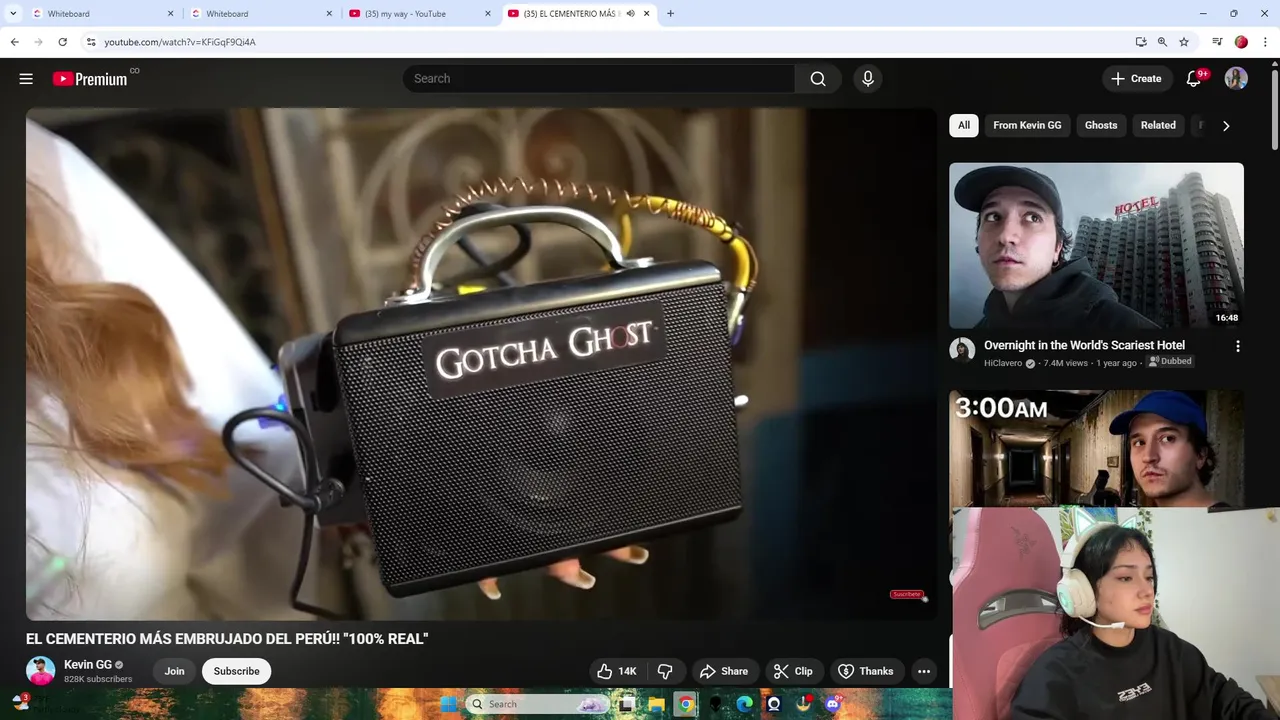The image size is (1280, 720).
Task: View site information icon in address bar
Action: 91,42
